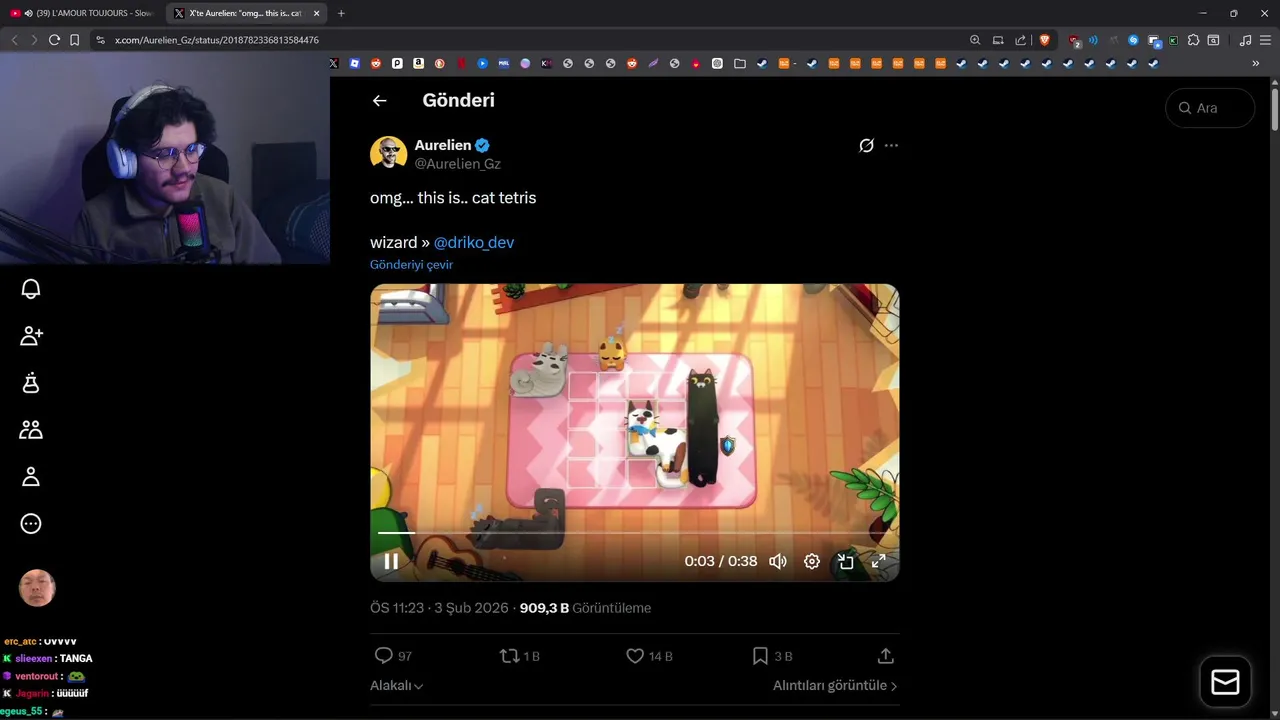Expand the Alakalı sort dropdown
The image size is (1280, 720).
(397, 685)
